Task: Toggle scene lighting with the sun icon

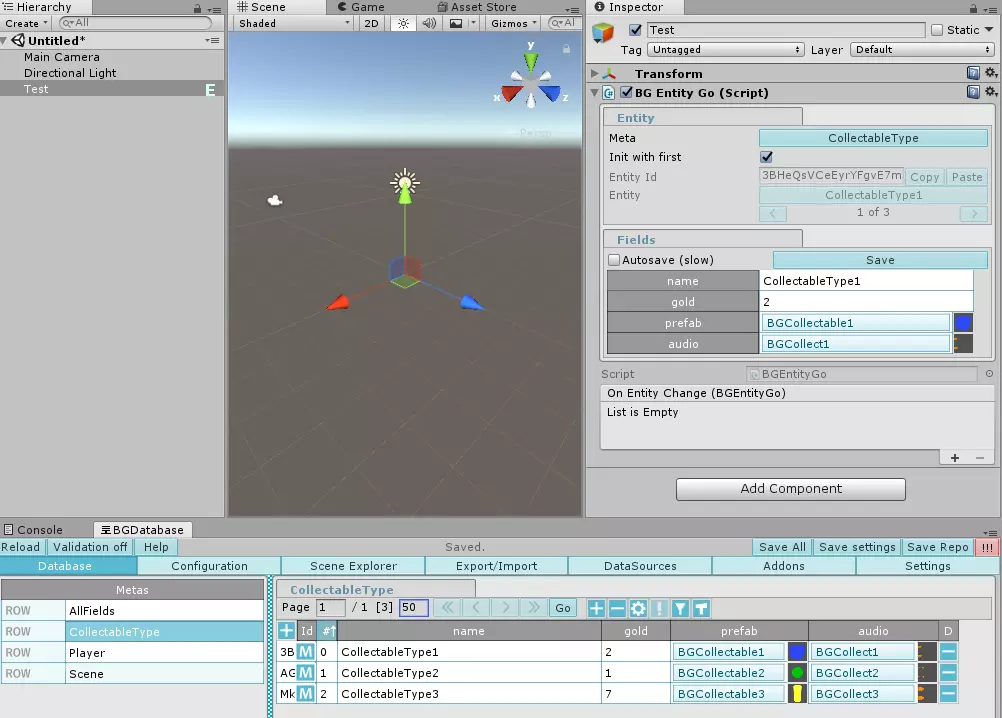Action: pos(403,23)
